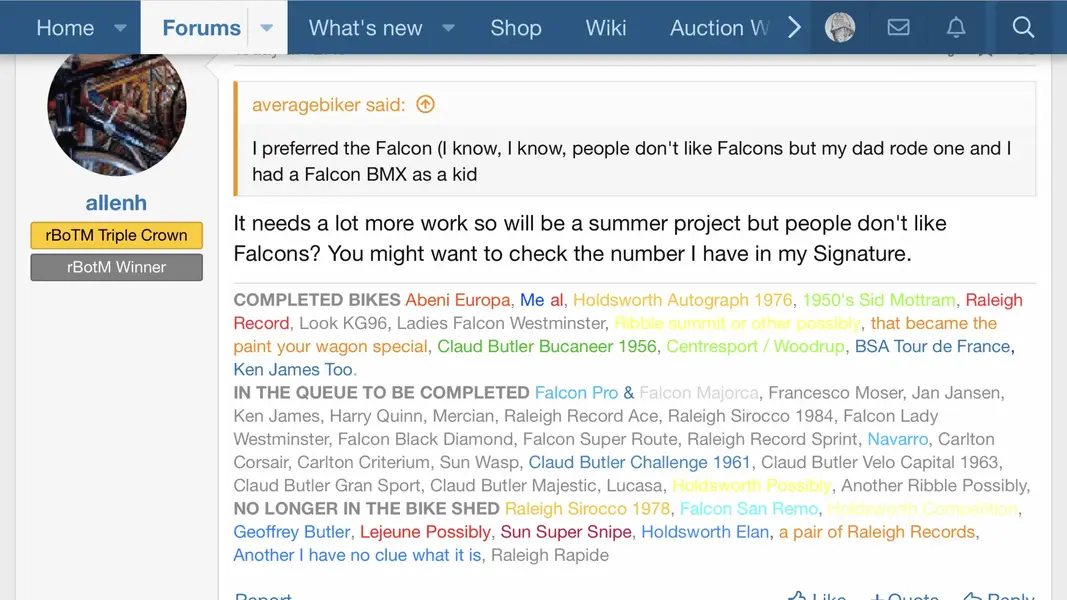
Task: View allenh's profile picture thumbnail
Action: pyautogui.click(x=117, y=110)
